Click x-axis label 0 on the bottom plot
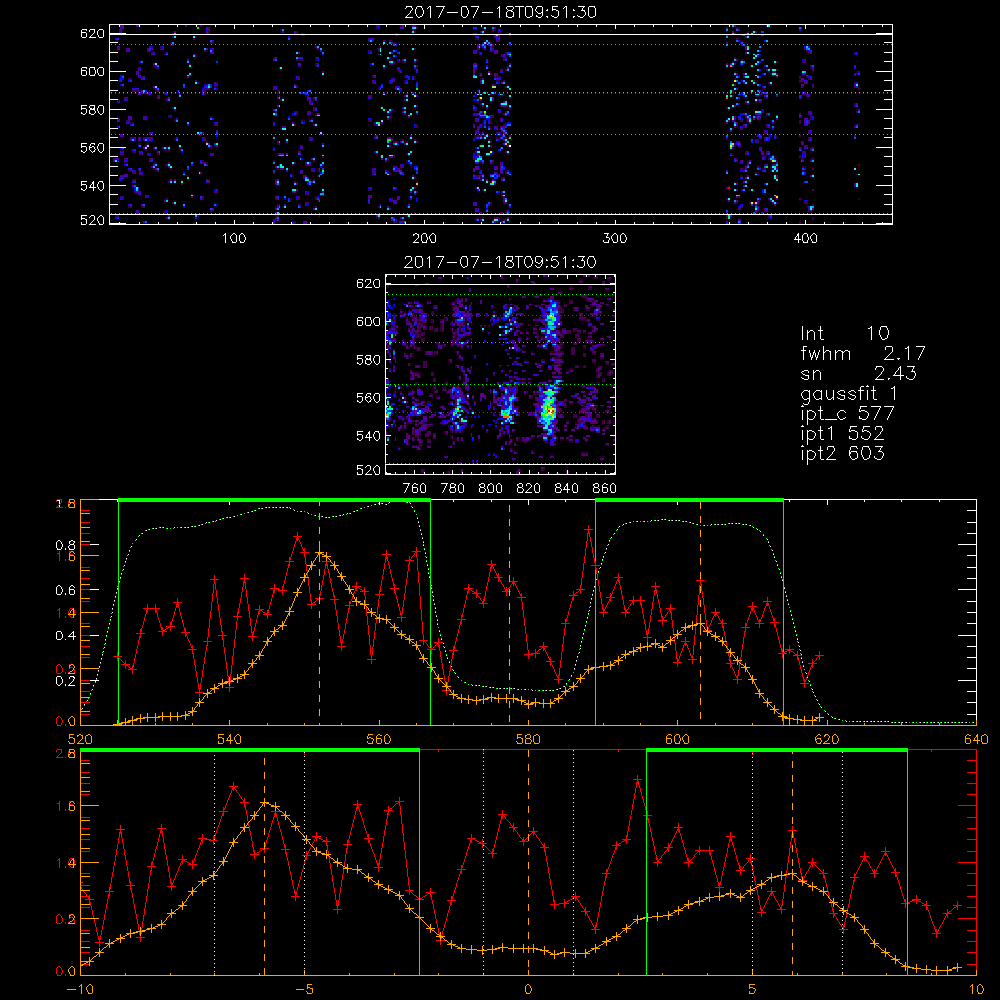This screenshot has height=1000, width=1000. (x=528, y=989)
